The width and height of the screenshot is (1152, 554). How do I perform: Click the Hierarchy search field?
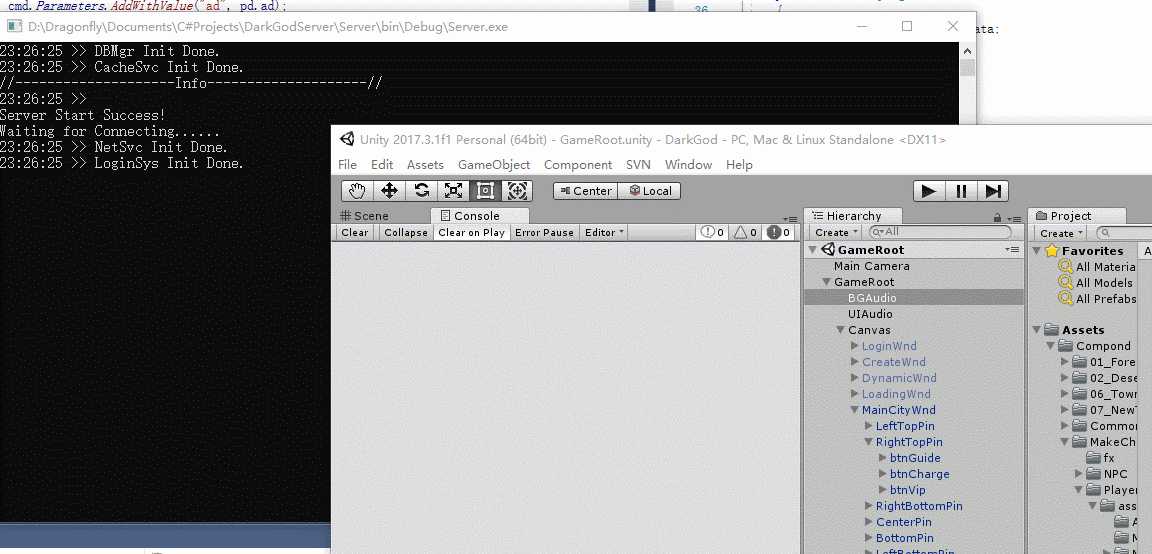tap(941, 232)
